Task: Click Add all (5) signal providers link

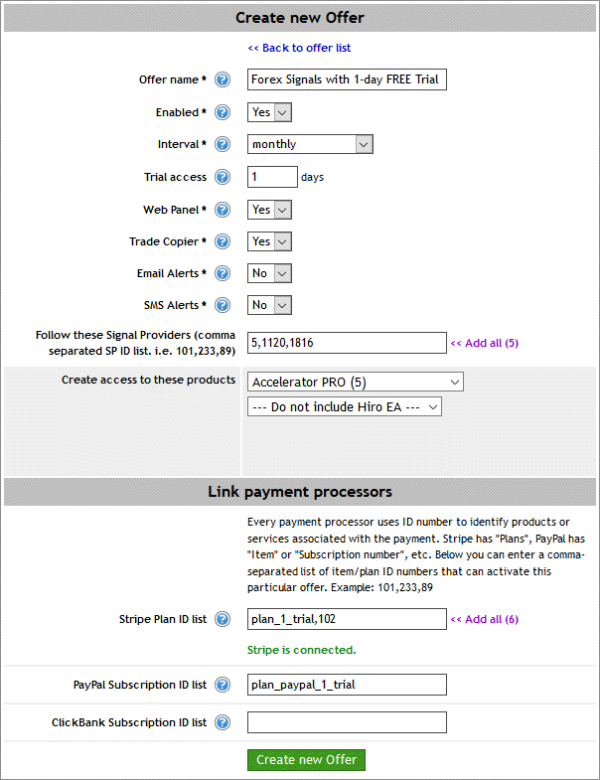Action: click(x=484, y=343)
